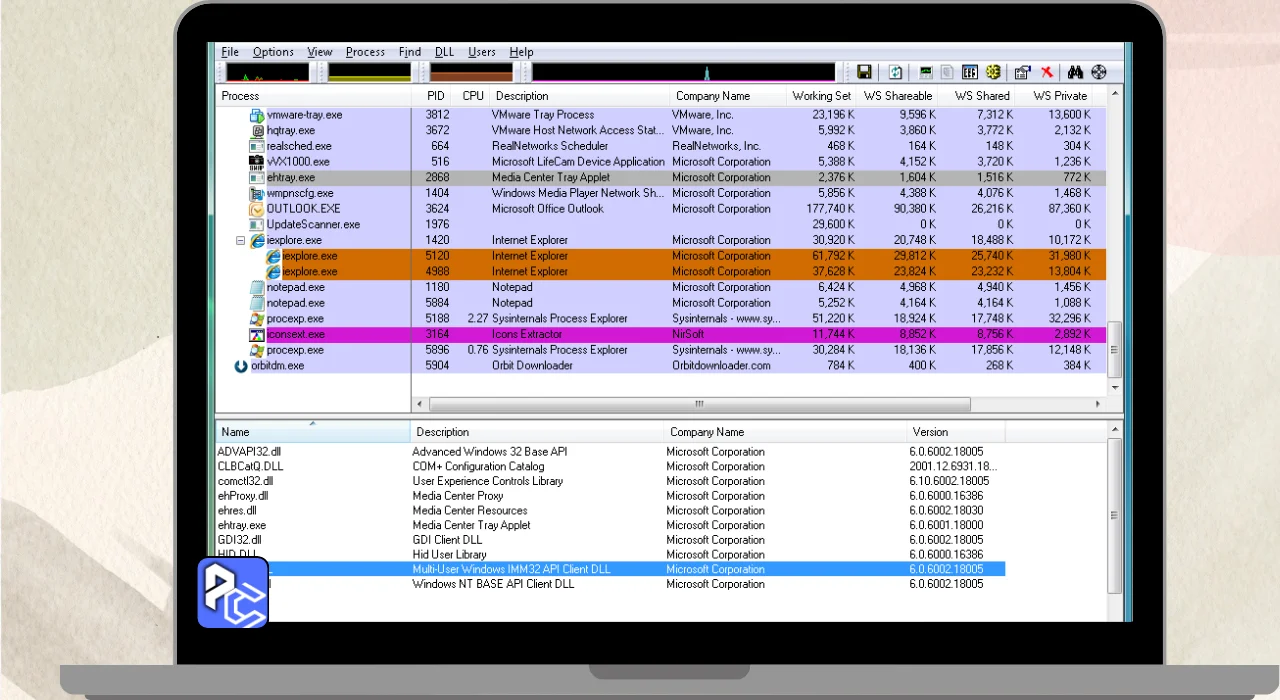Open System Information via the graph monitor icon
This screenshot has width=1280, height=700.
(x=925, y=72)
